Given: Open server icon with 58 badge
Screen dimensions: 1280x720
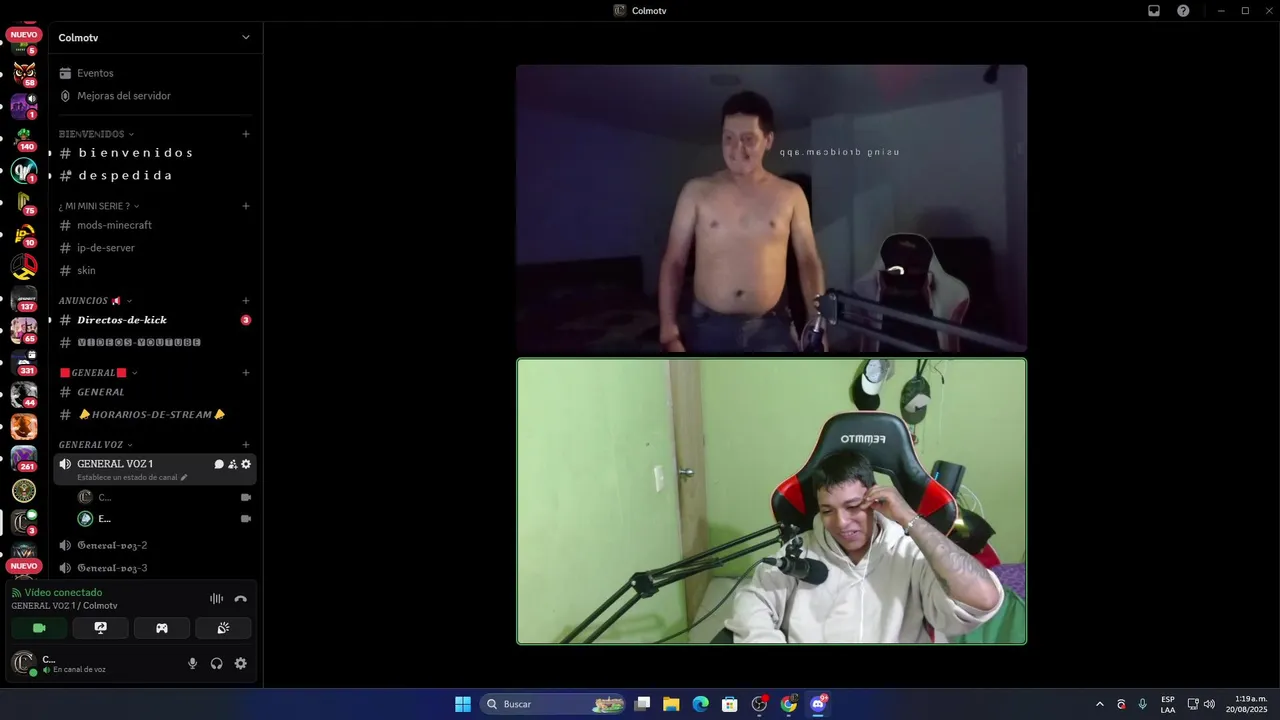Looking at the screenshot, I should pyautogui.click(x=24, y=74).
